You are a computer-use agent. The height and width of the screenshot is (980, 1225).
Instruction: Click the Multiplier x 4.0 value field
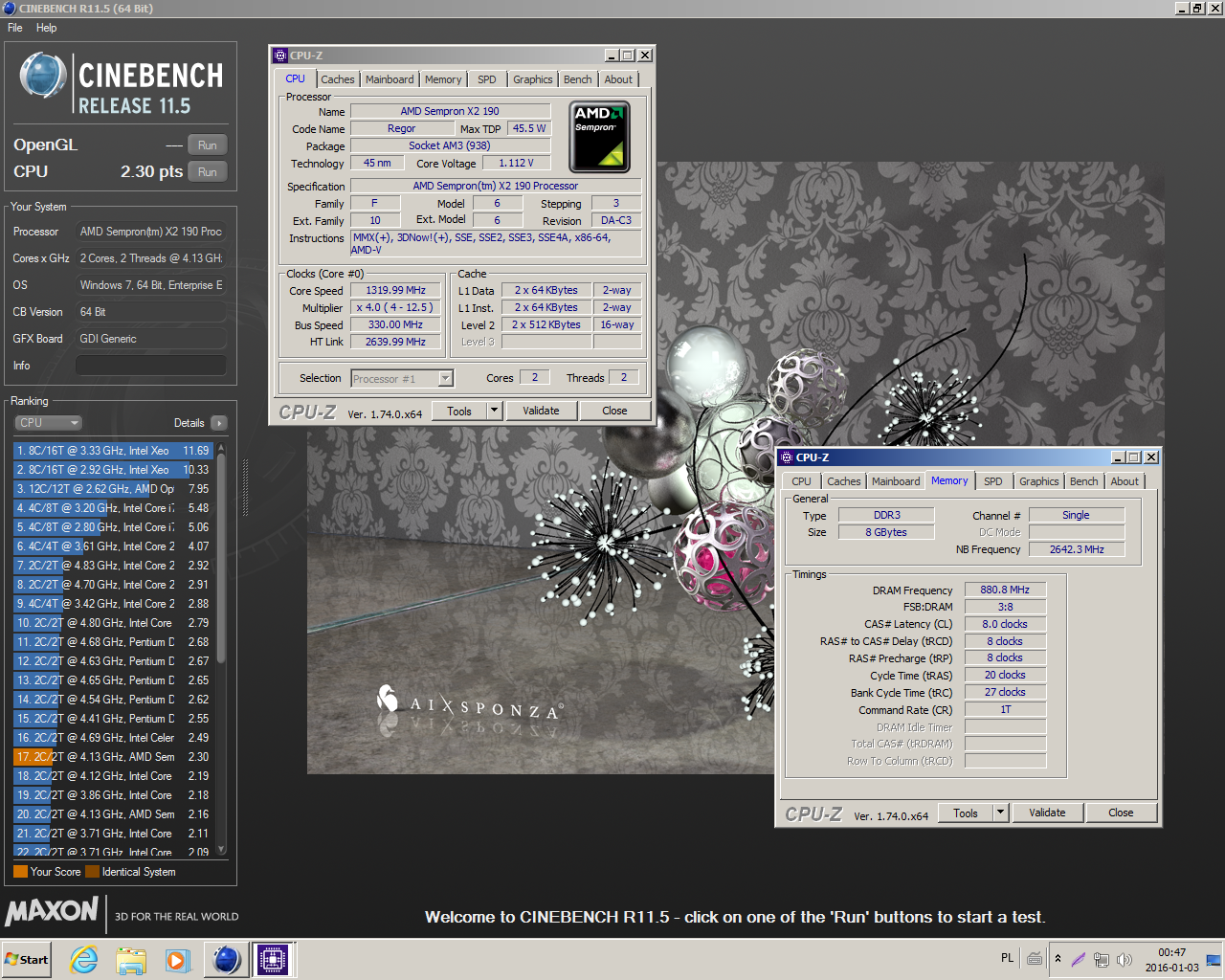pos(395,307)
